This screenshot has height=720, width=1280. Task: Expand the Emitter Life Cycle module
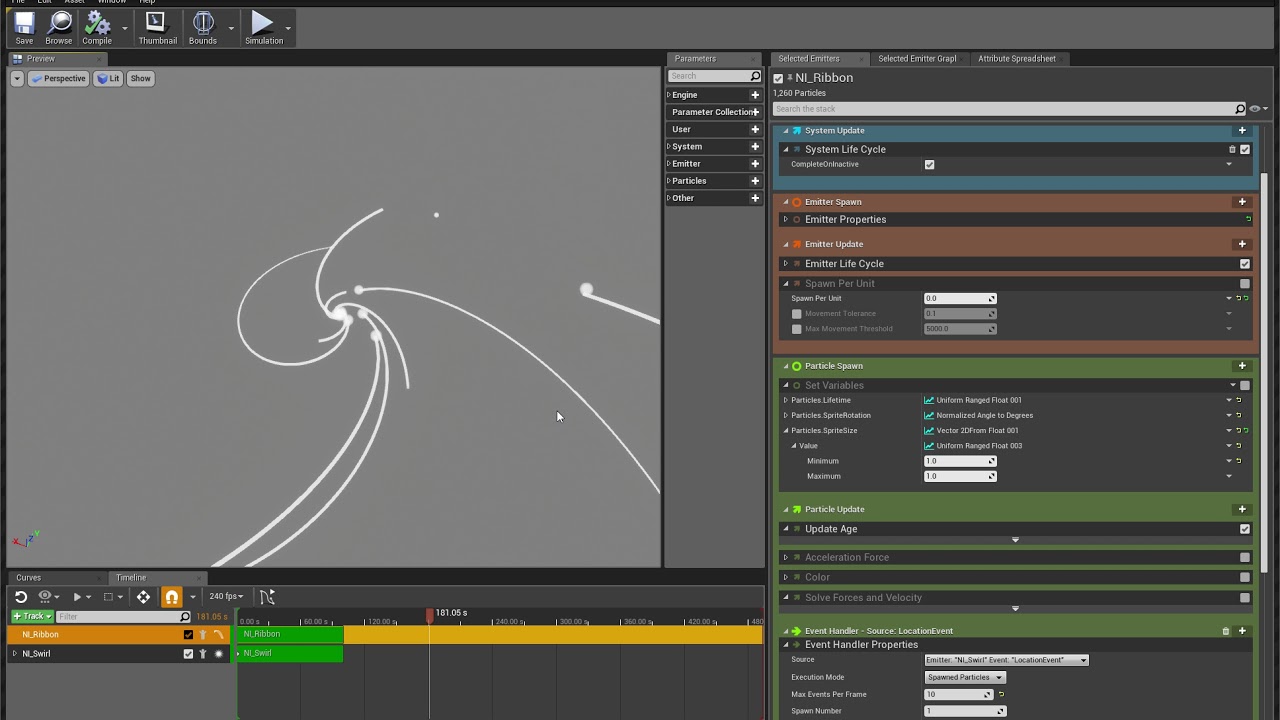(785, 264)
